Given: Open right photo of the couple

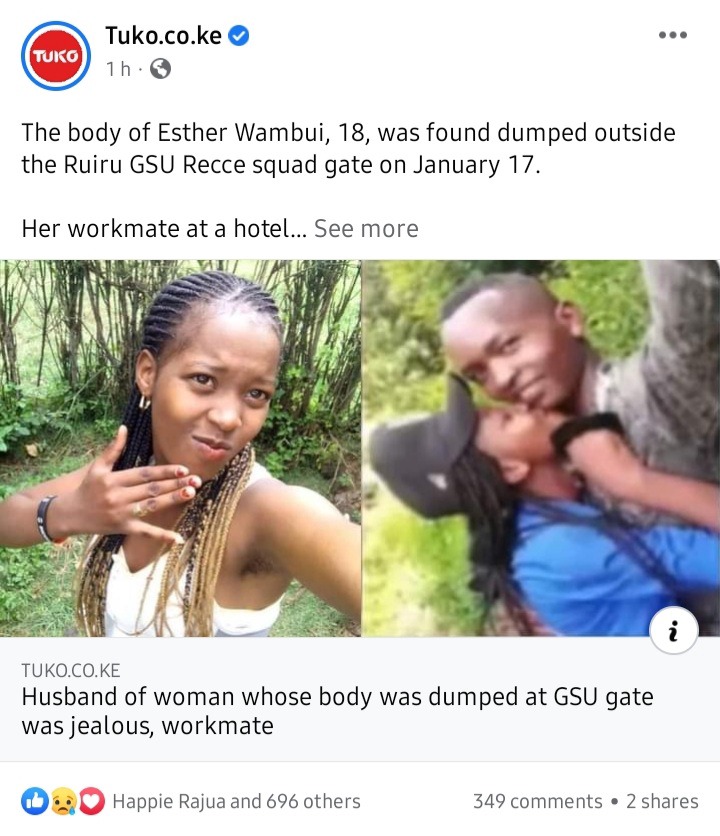Looking at the screenshot, I should (541, 448).
